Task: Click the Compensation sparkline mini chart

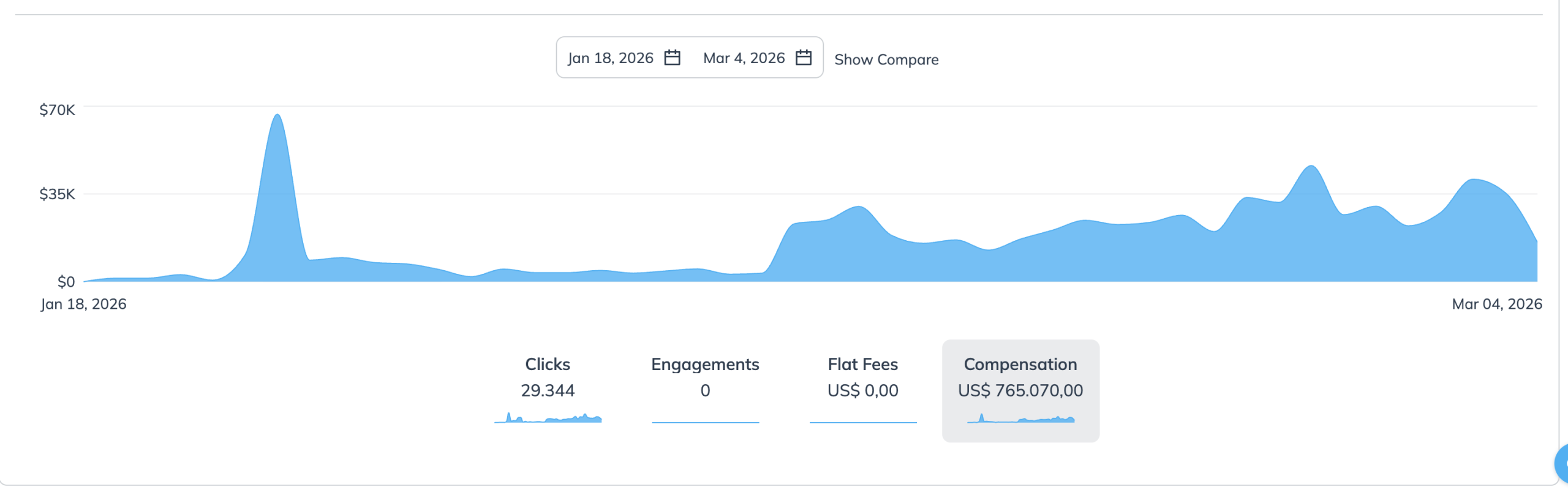Action: [1020, 420]
